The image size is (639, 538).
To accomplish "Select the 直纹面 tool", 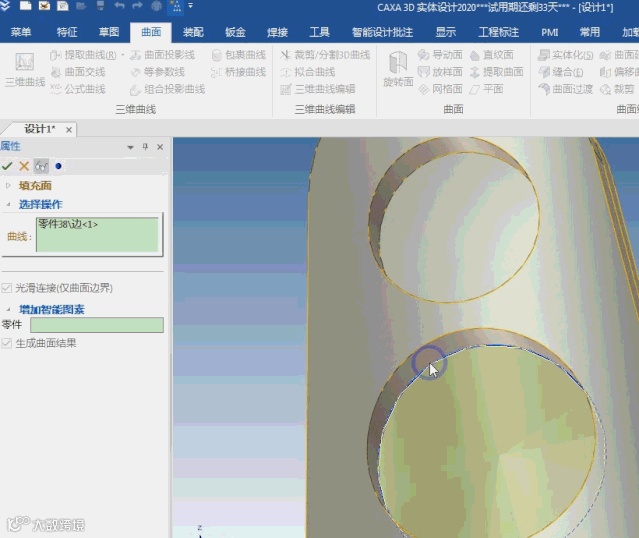I will click(491, 55).
